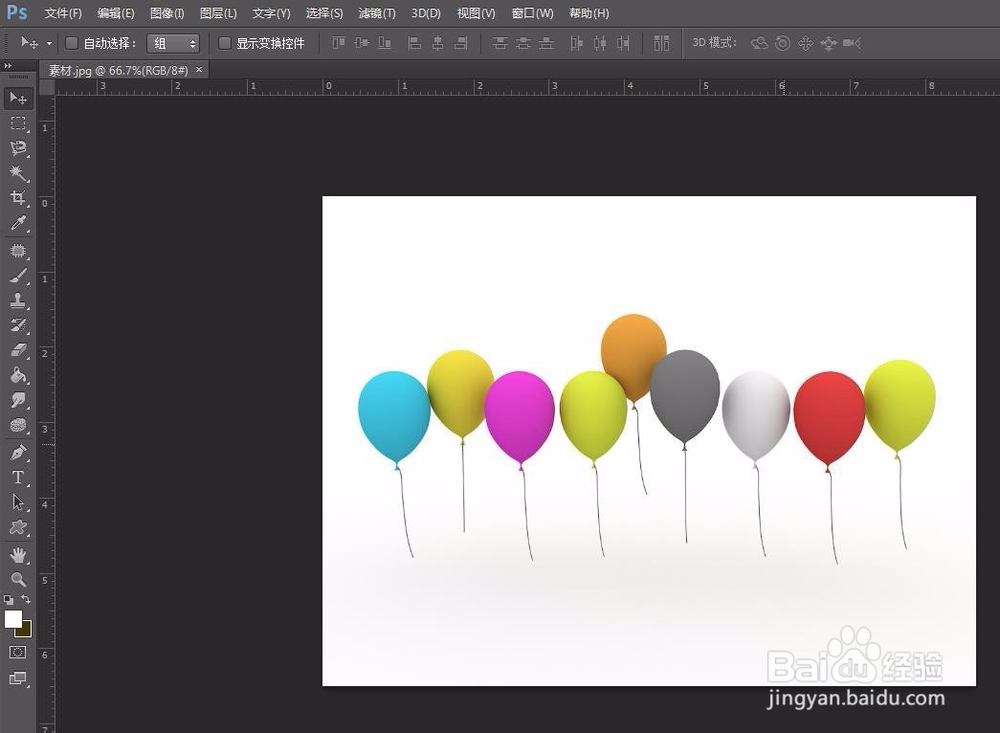Select the Paint Bucket tool
Screen dimensions: 1000x733
point(18,375)
